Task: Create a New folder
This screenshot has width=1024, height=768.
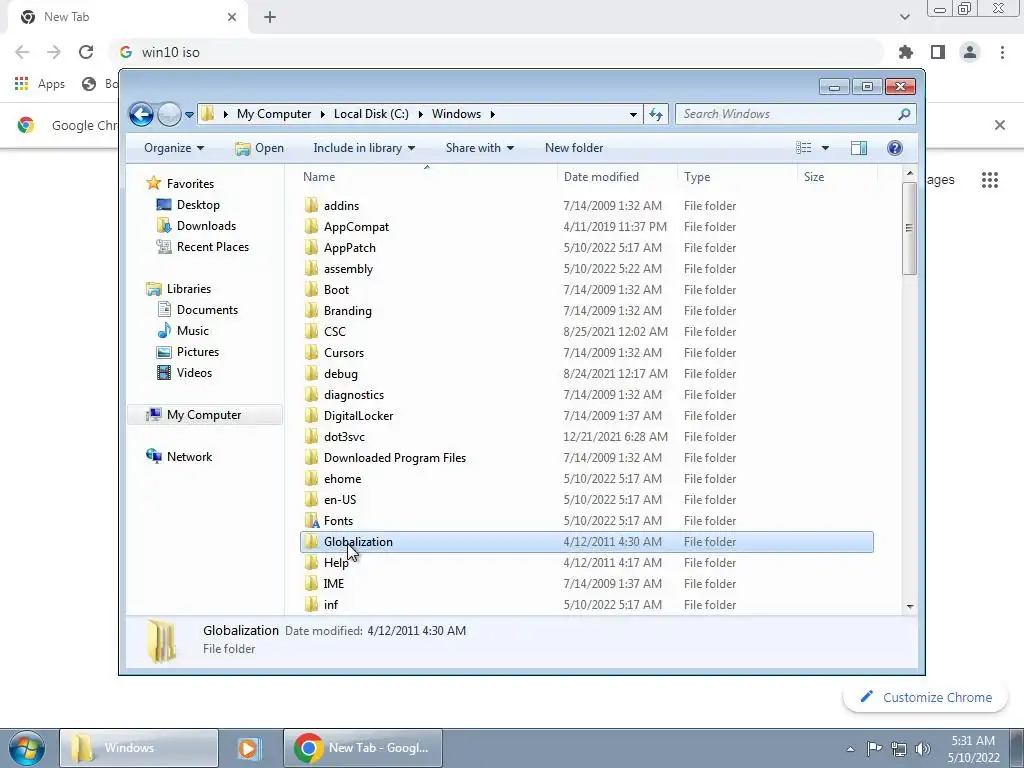Action: pyautogui.click(x=574, y=148)
